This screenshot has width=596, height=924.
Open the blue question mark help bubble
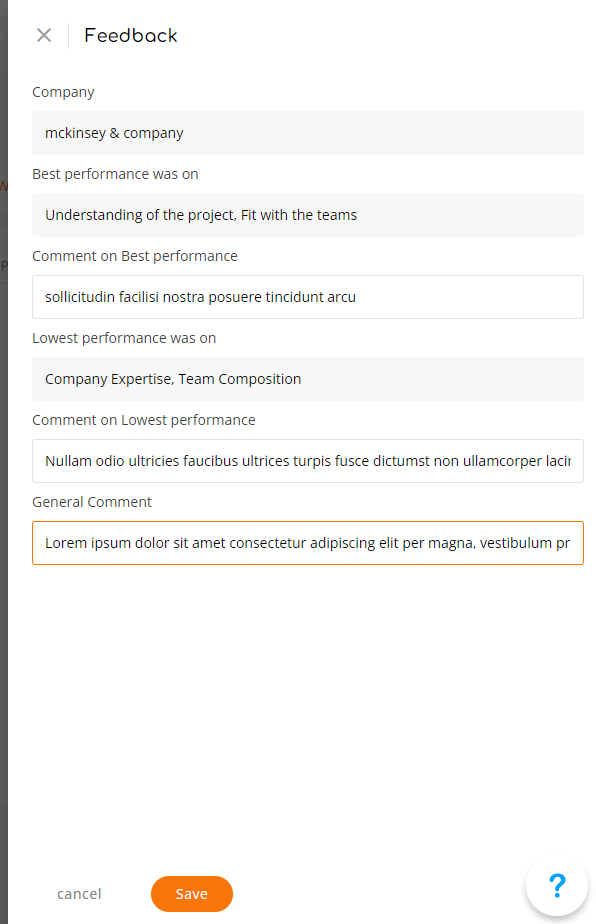[x=557, y=885]
